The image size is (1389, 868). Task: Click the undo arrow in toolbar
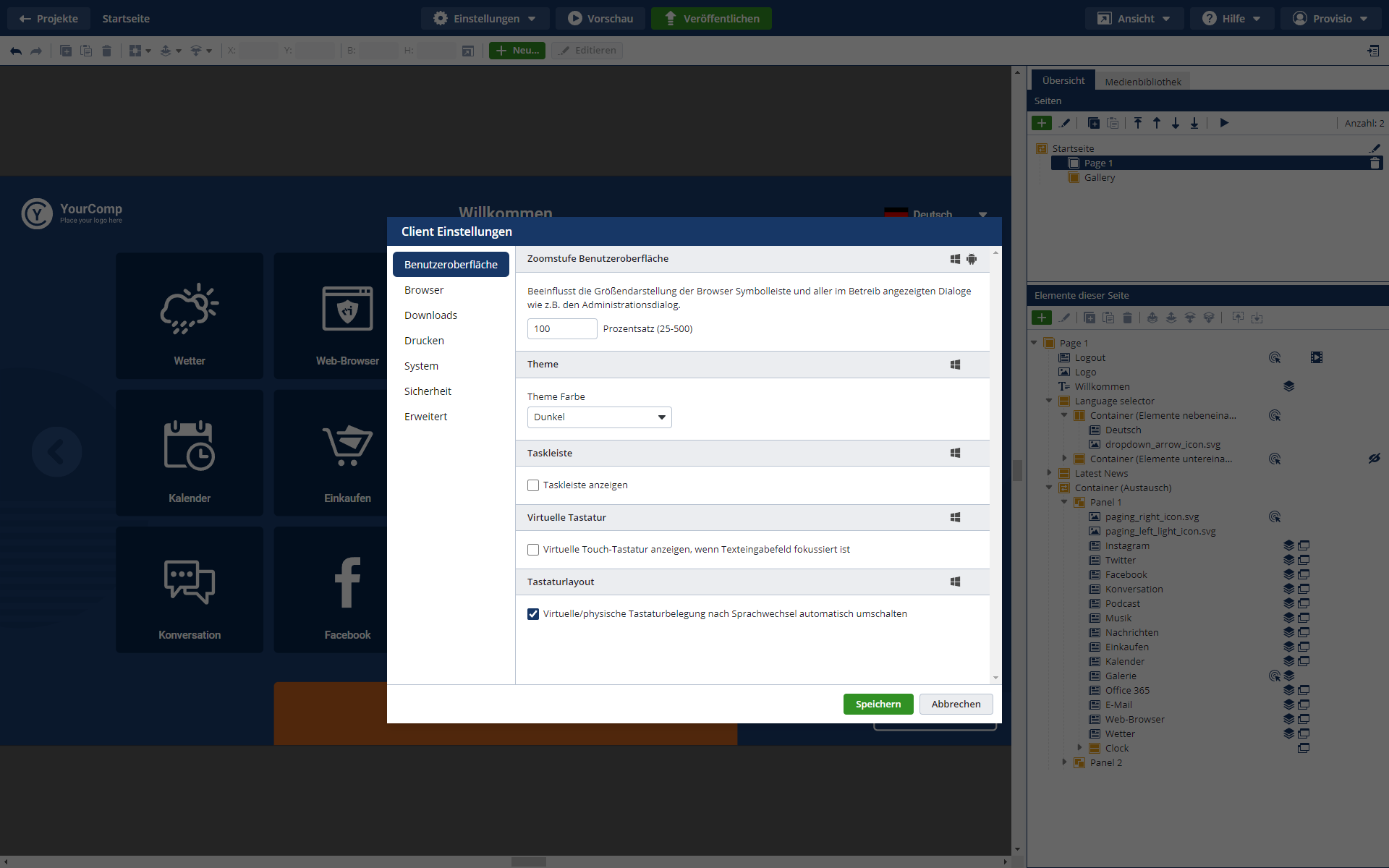coord(16,51)
